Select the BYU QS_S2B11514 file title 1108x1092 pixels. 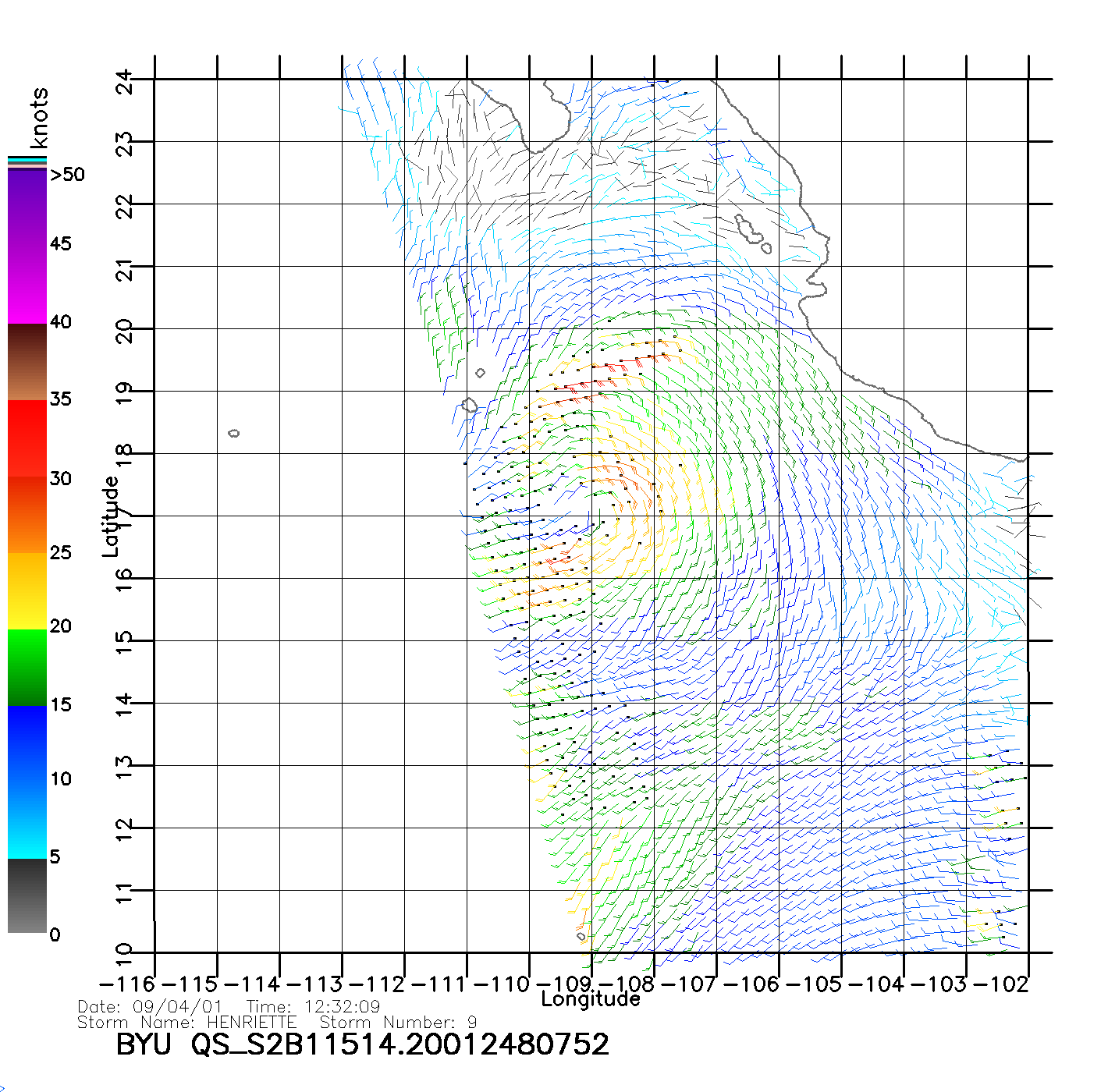[x=362, y=1044]
